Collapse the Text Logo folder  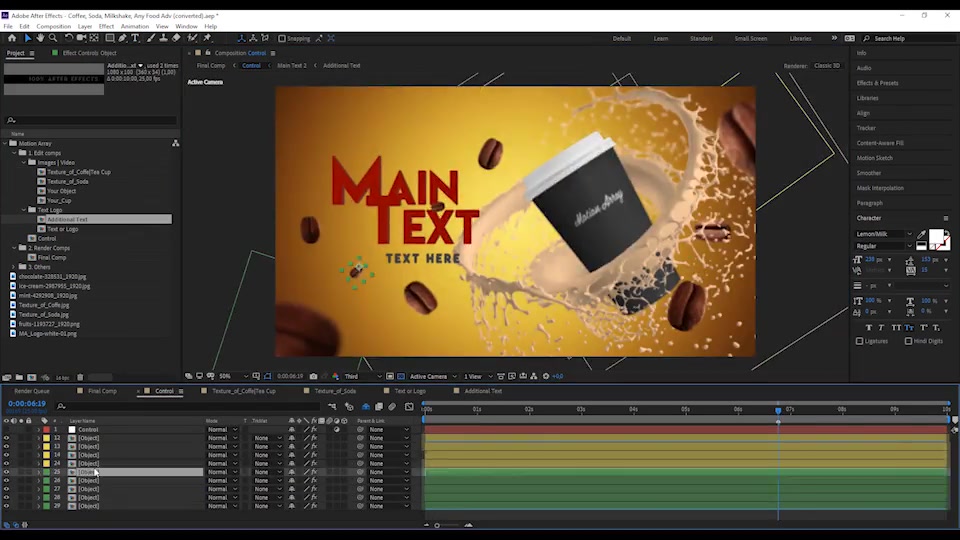(x=25, y=210)
